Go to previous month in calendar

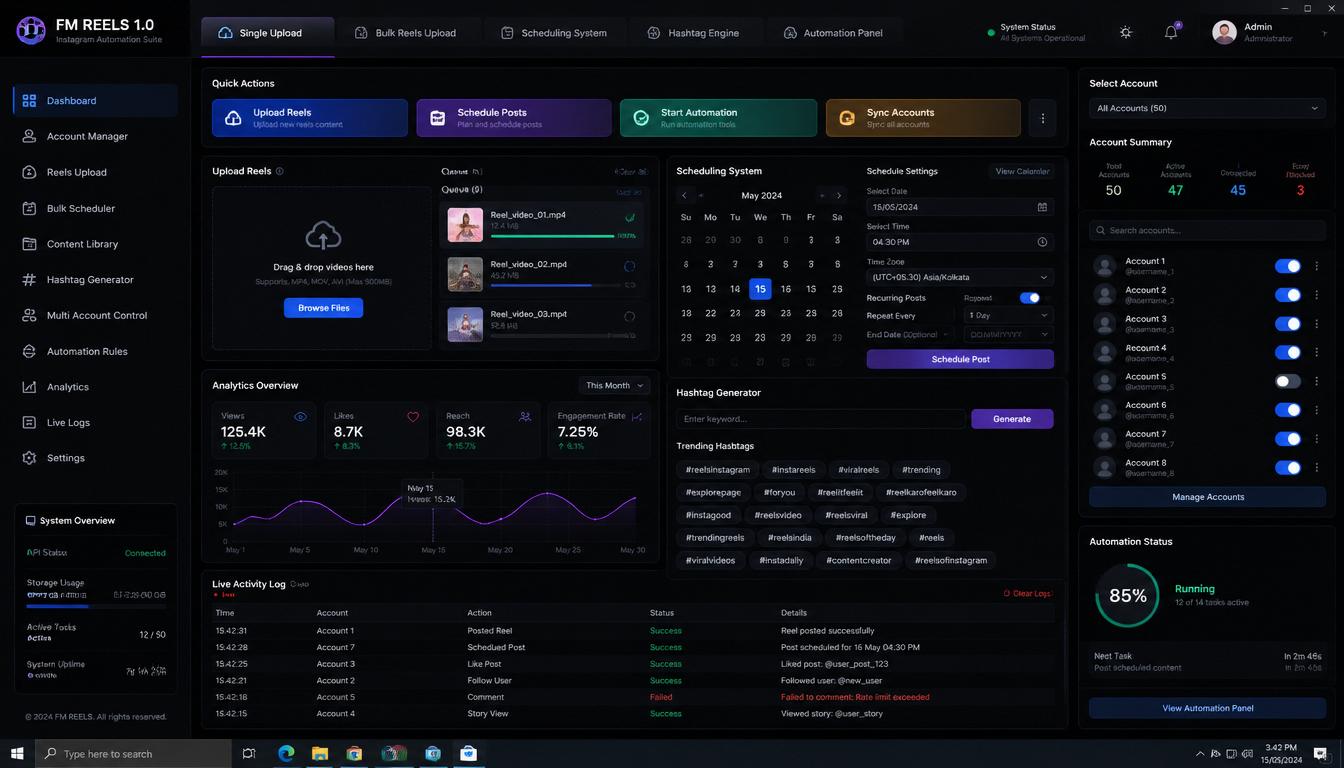click(x=685, y=196)
